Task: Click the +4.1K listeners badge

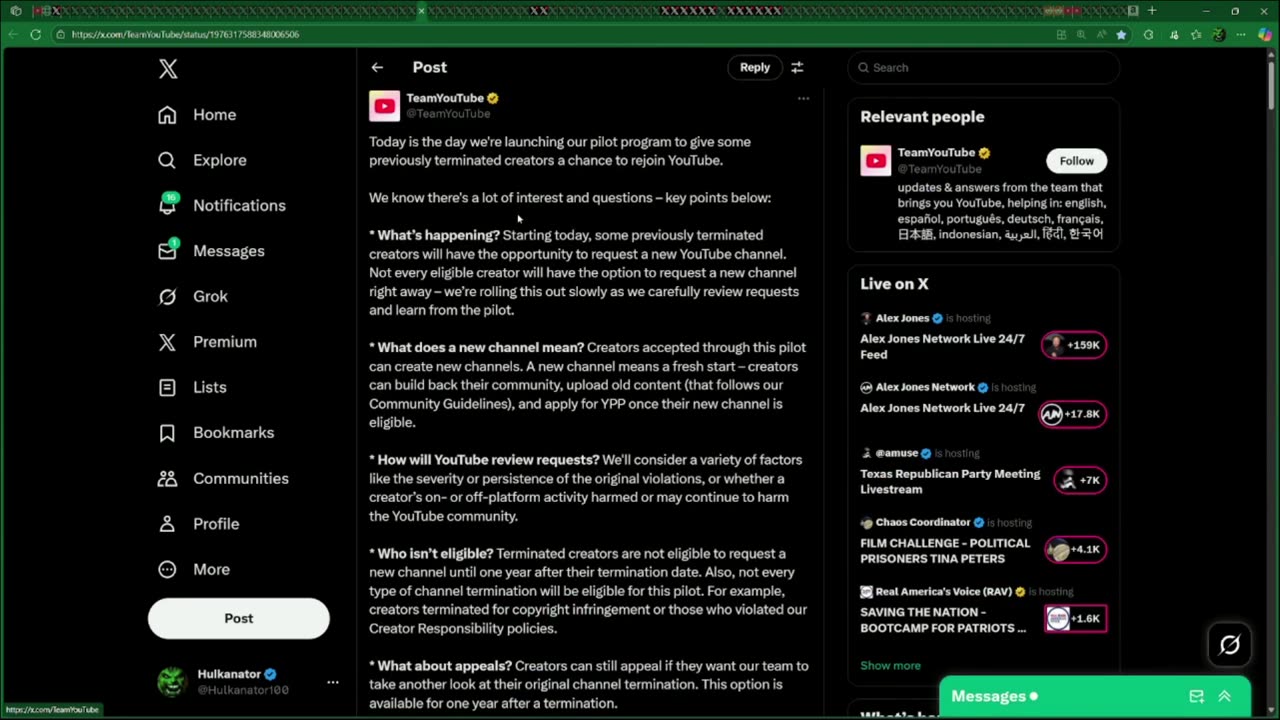Action: 1075,549
